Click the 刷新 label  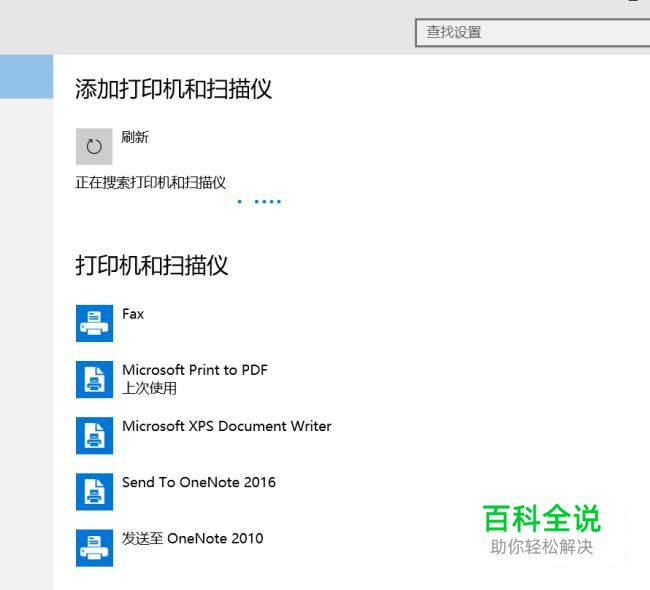pos(135,137)
